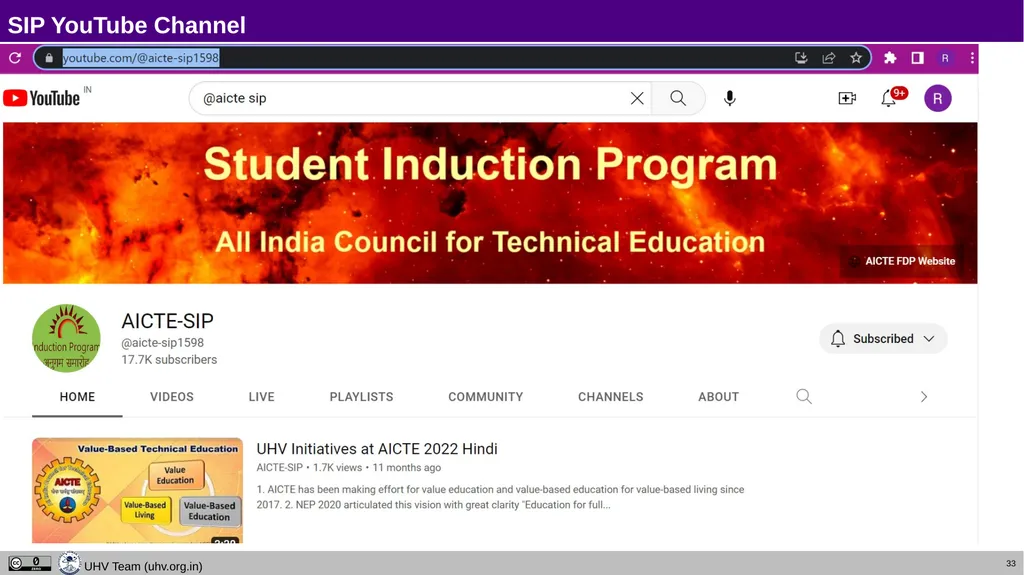The width and height of the screenshot is (1024, 575).
Task: Open the UHV Initiatives at AICTE 2022 Hindi title
Action: [x=377, y=449]
